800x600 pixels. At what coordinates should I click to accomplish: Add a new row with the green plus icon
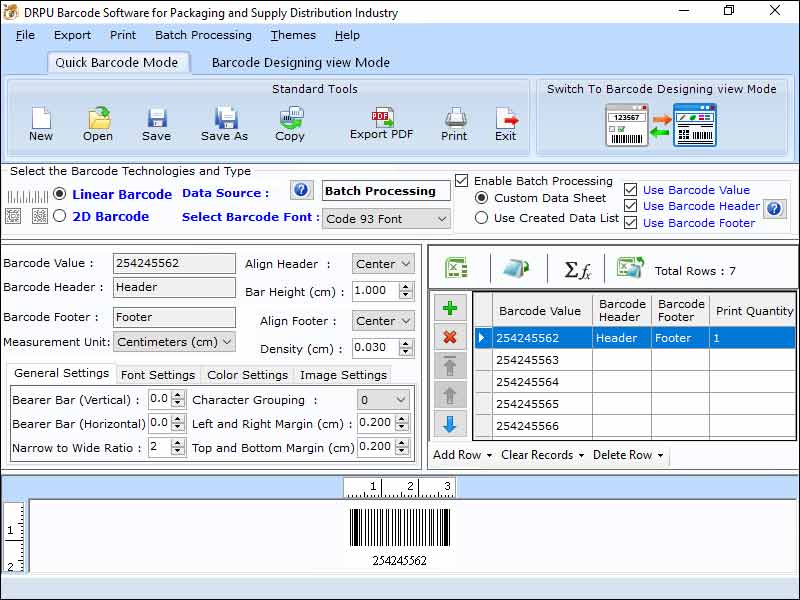click(x=450, y=307)
